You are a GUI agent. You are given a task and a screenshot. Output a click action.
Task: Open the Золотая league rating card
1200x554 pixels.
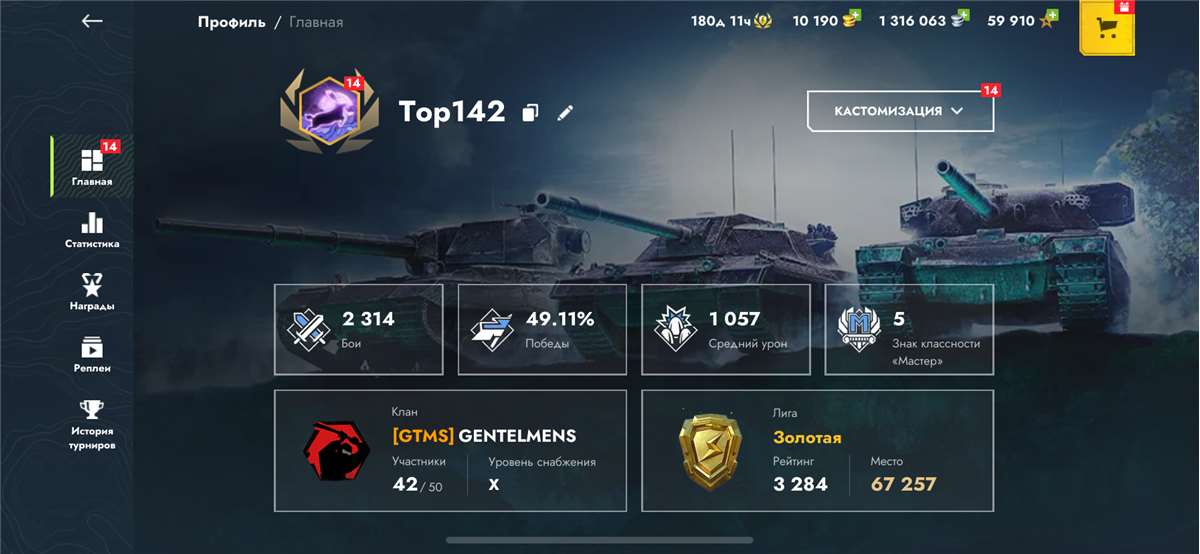(x=817, y=450)
